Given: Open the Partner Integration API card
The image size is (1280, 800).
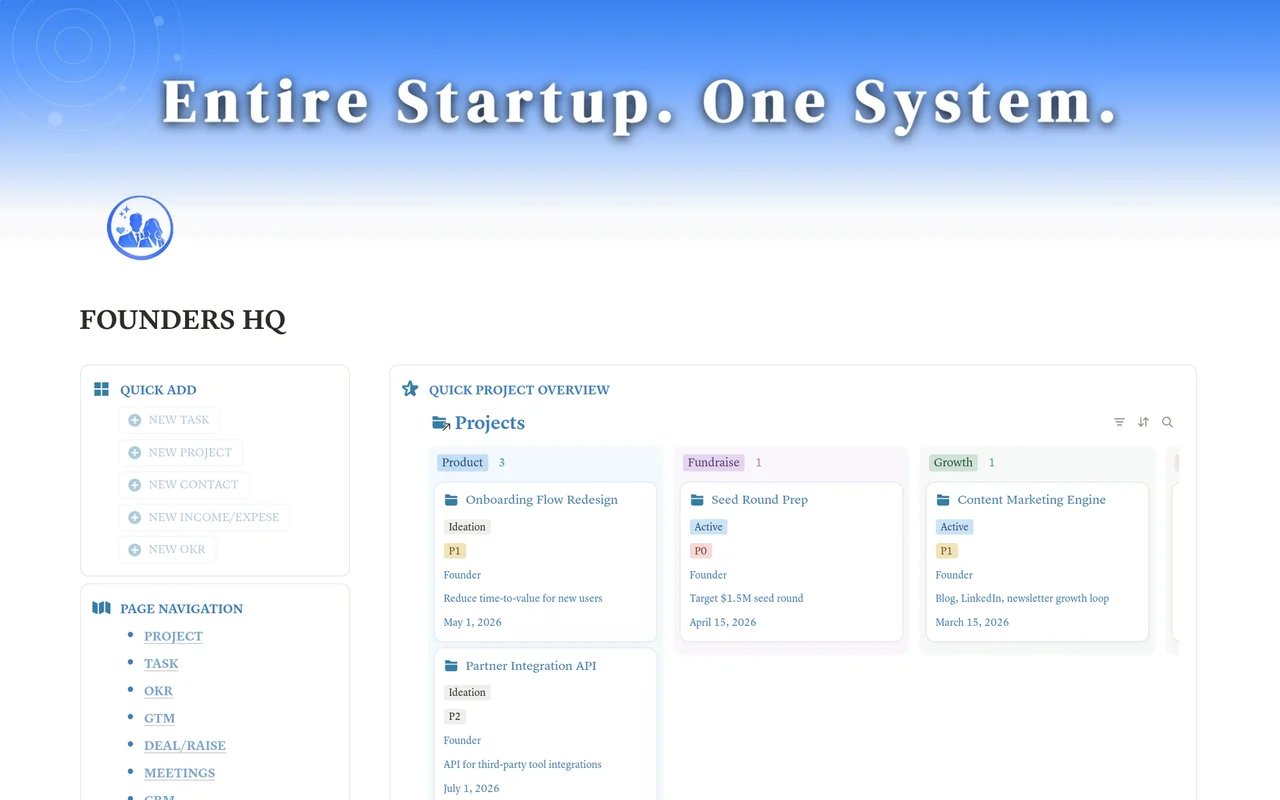Looking at the screenshot, I should tap(545, 724).
